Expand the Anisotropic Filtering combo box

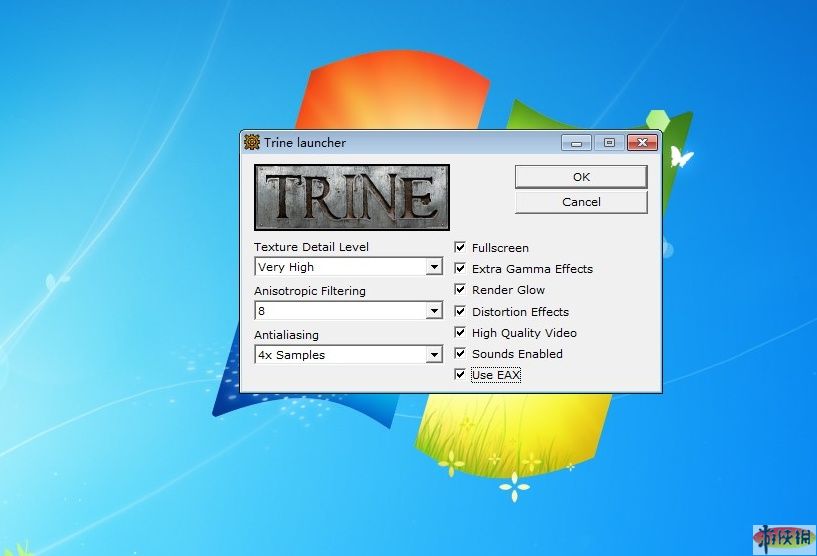[x=434, y=311]
